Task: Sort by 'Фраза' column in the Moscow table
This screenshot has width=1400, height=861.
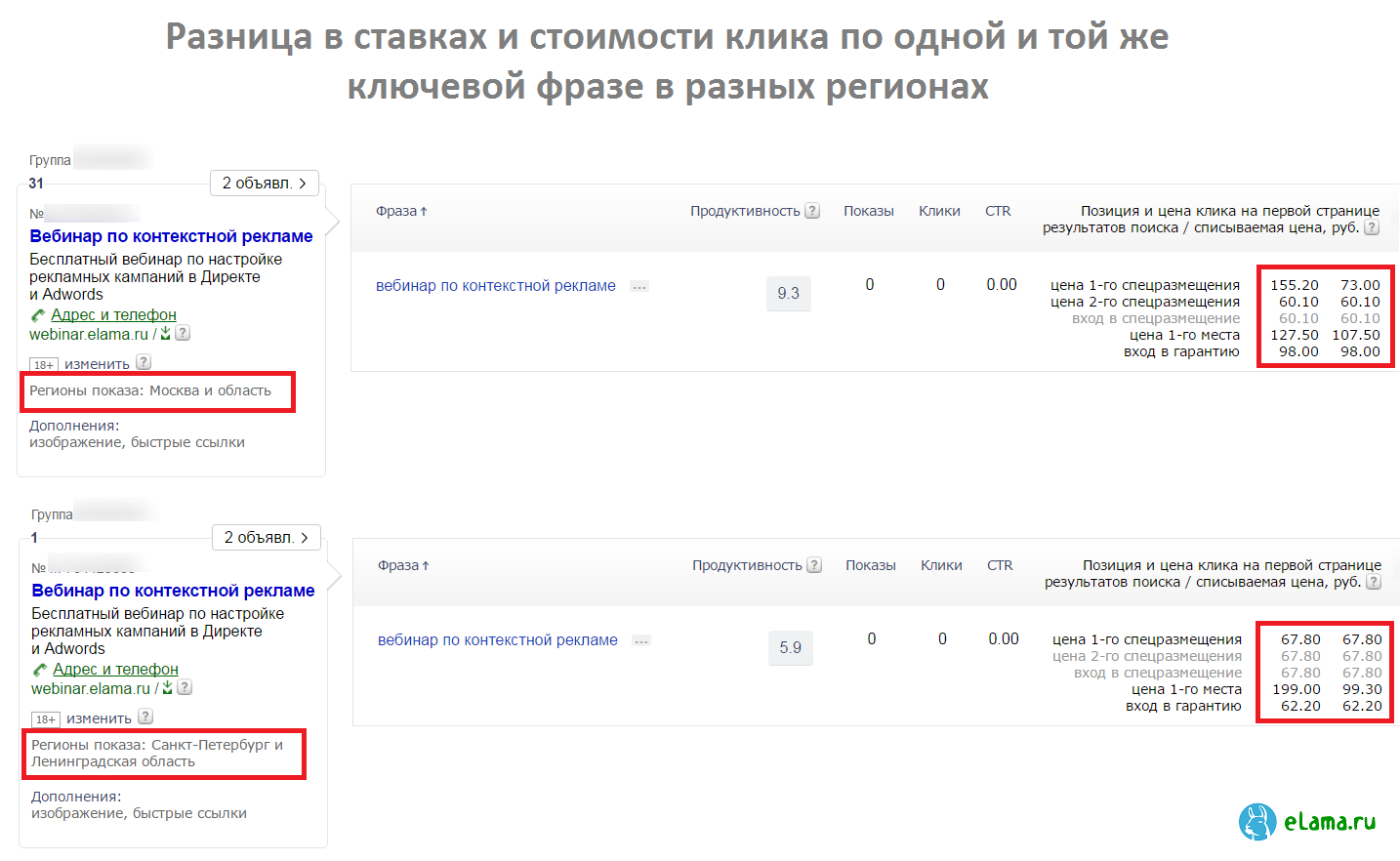Action: click(401, 211)
